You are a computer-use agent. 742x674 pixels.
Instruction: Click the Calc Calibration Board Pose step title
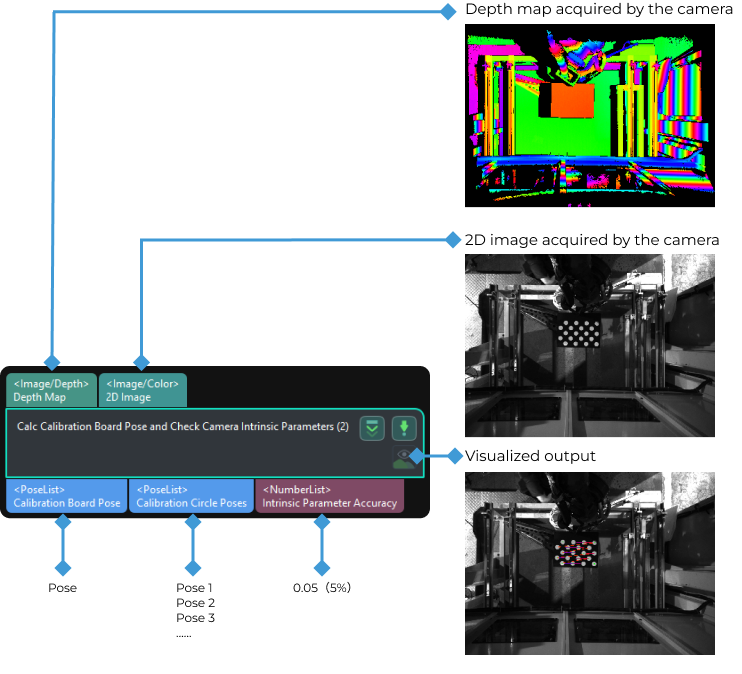tap(183, 426)
